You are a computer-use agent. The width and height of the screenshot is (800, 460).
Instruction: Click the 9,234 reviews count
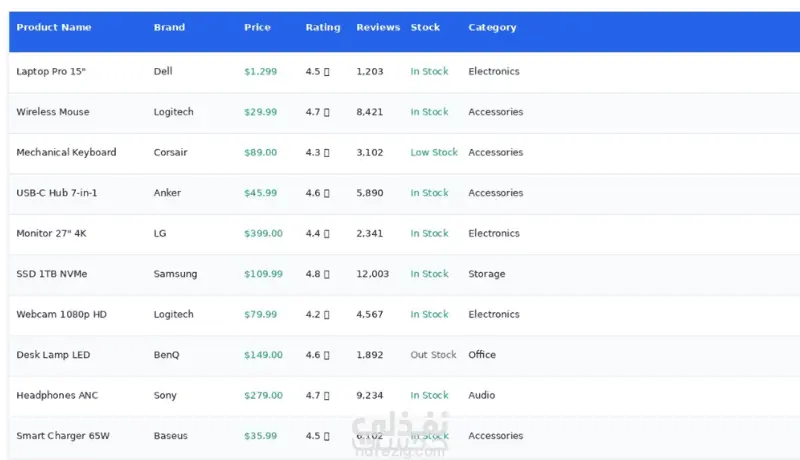(369, 395)
